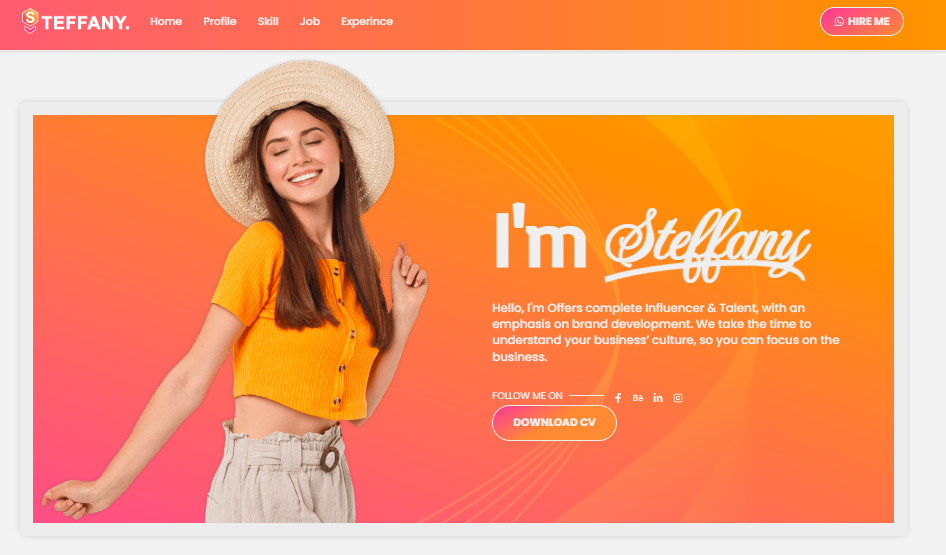This screenshot has height=555, width=946.
Task: Open the Experince menu item
Action: [x=367, y=21]
